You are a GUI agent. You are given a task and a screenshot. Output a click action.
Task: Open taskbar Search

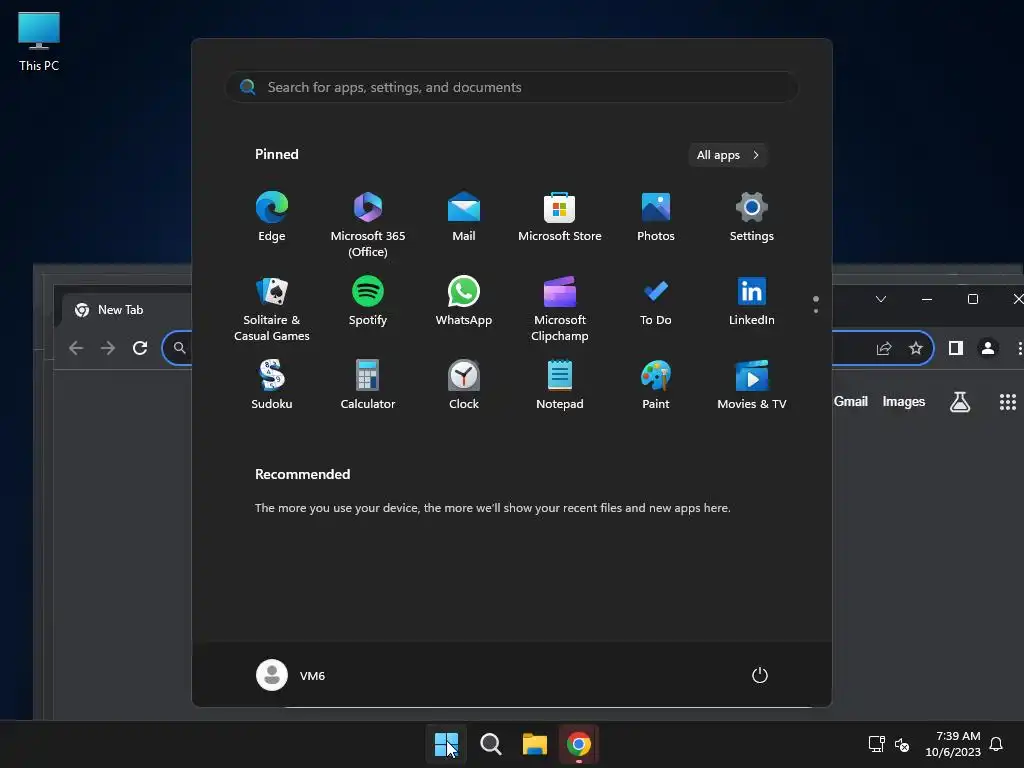(x=490, y=744)
